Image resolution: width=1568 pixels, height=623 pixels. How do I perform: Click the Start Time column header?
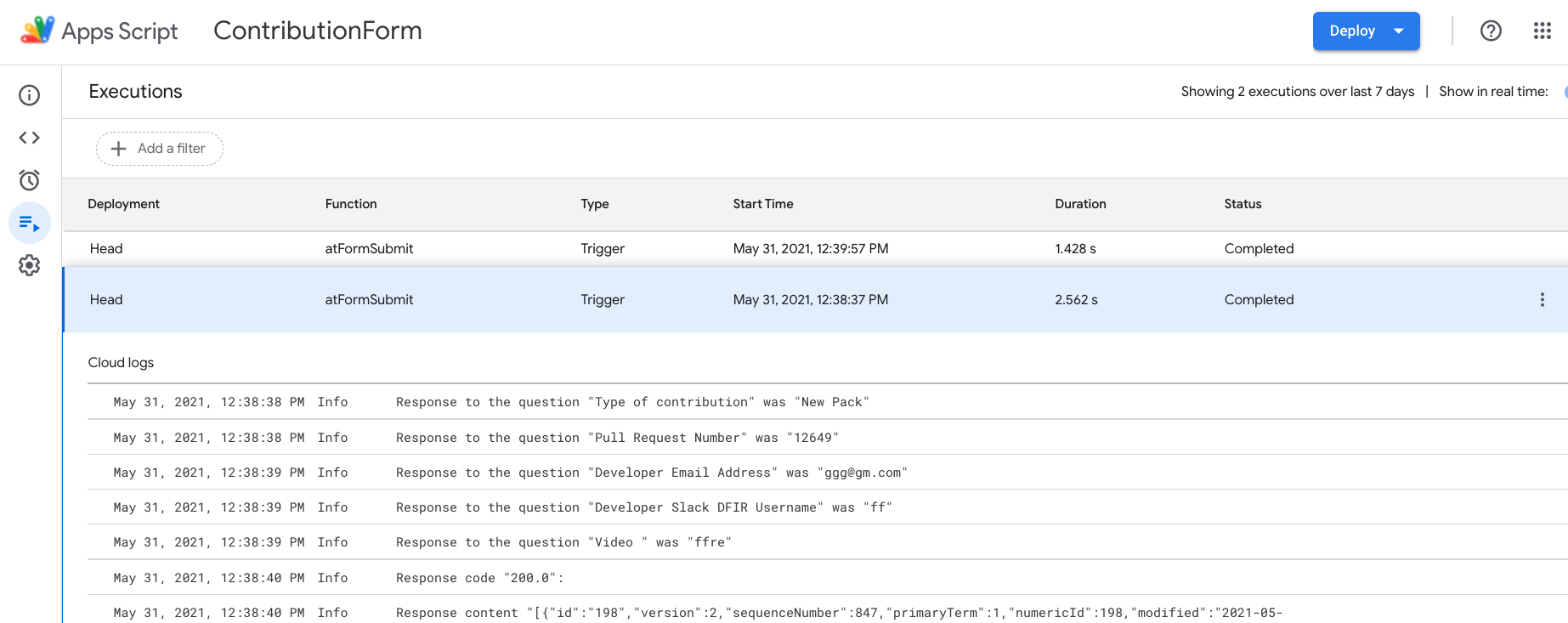(762, 204)
